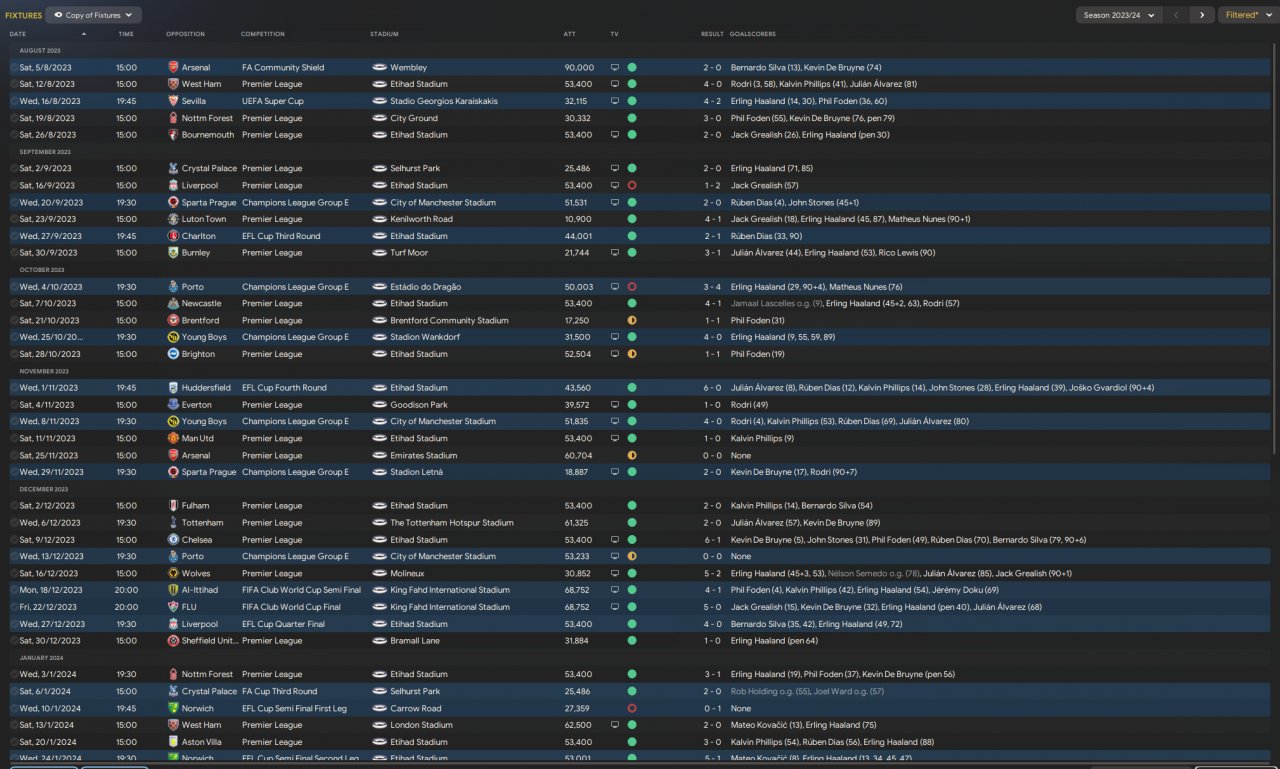Open the FA Community Shield competition link

[x=283, y=67]
